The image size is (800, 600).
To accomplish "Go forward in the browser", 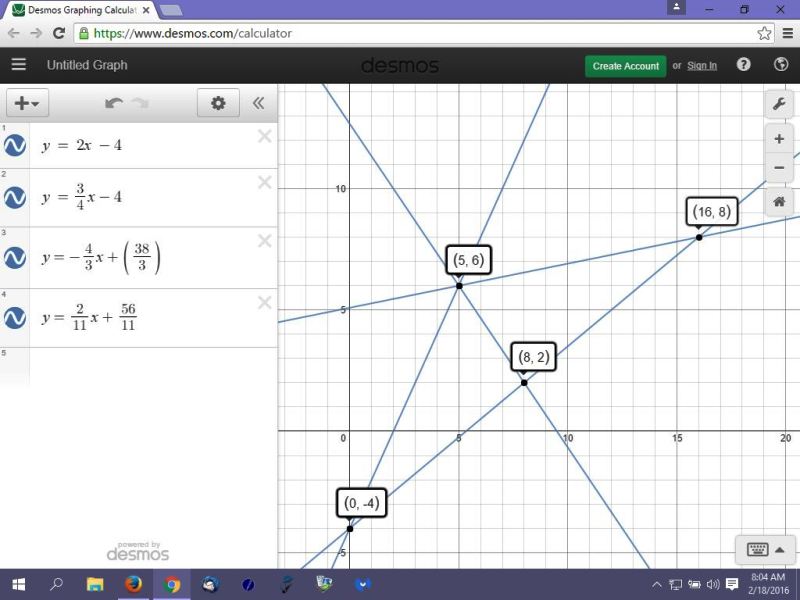I will [36, 33].
